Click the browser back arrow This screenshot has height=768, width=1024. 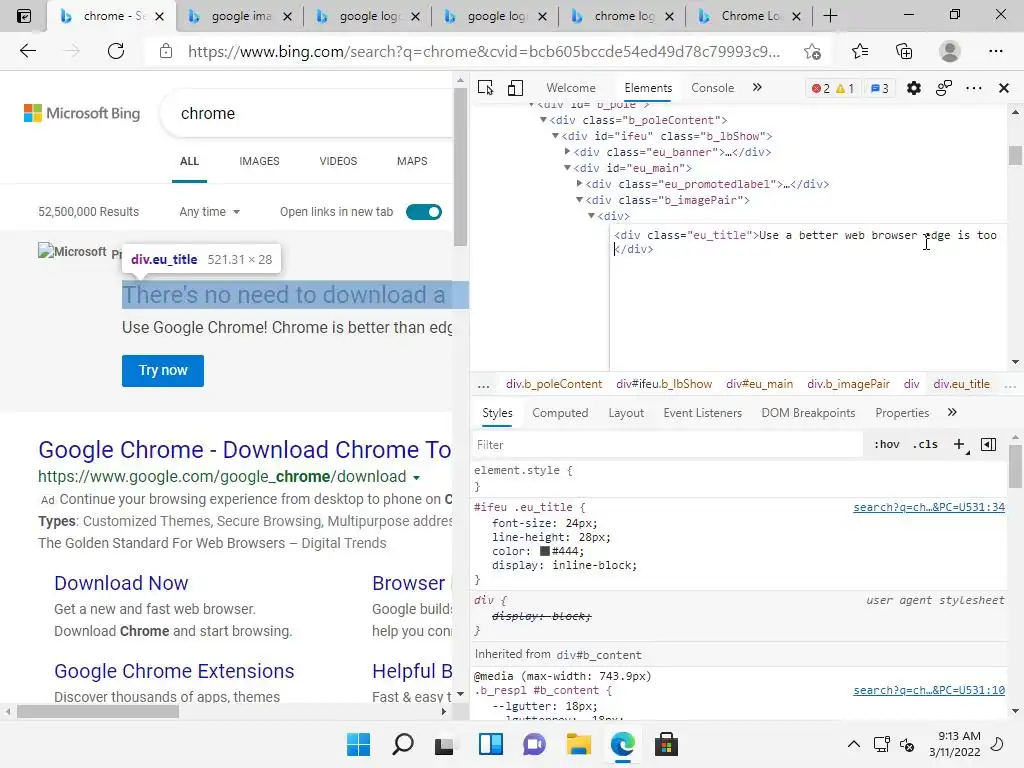click(27, 51)
